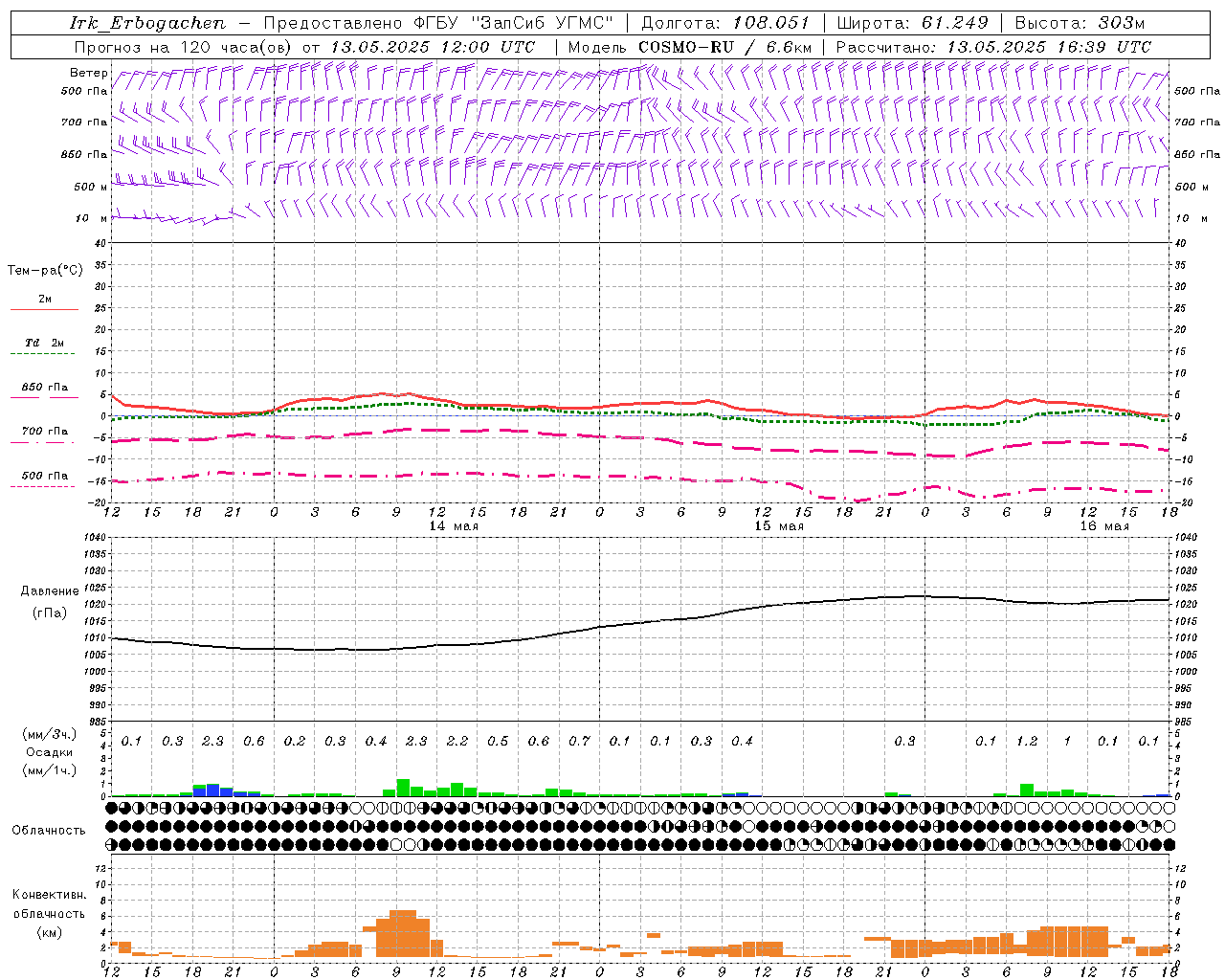Click the 16 мая date label
Viewport: 1225px width, 980px height.
pyautogui.click(x=1104, y=526)
